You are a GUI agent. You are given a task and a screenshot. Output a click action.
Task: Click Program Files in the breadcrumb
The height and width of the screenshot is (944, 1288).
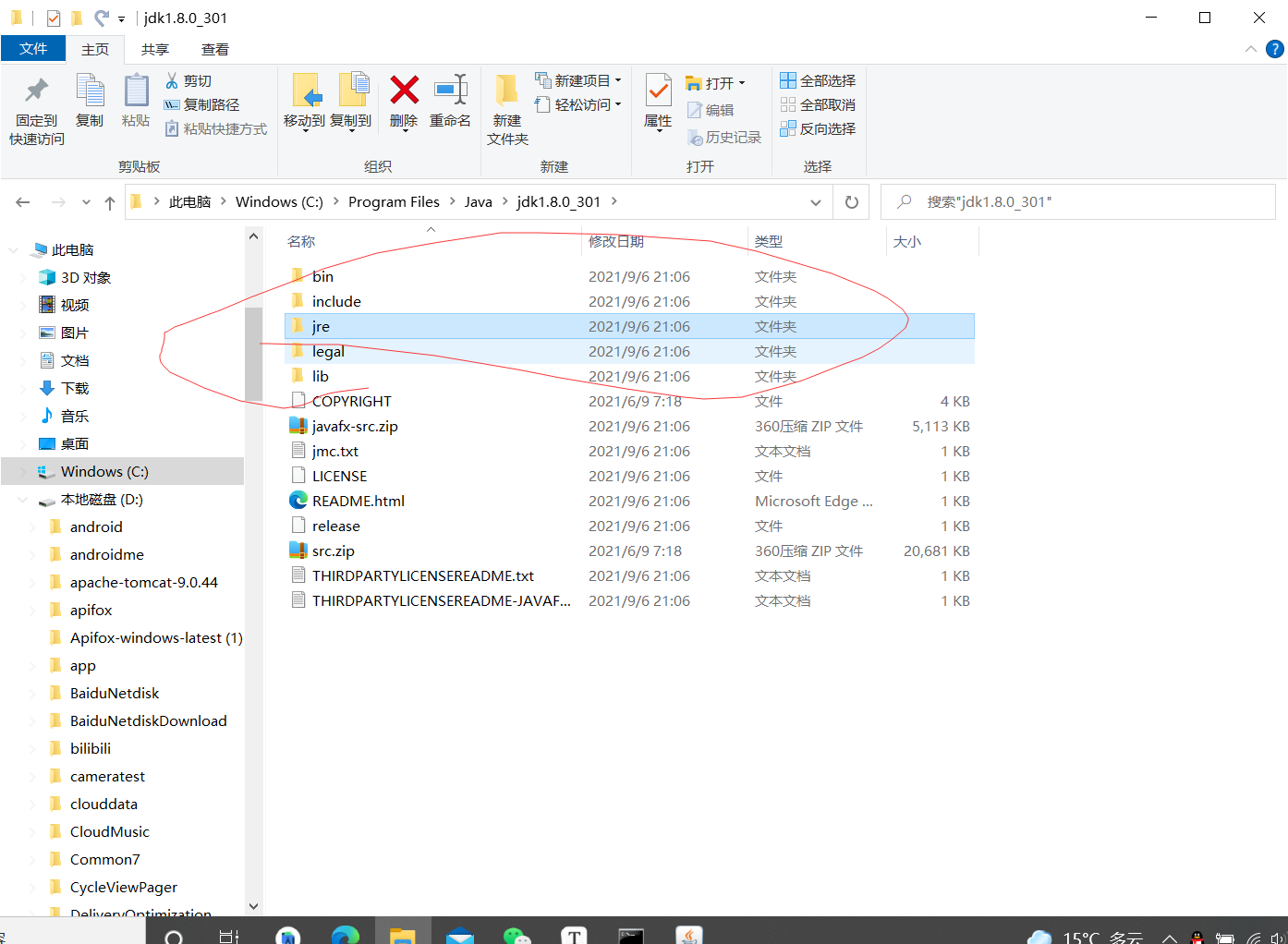[394, 202]
